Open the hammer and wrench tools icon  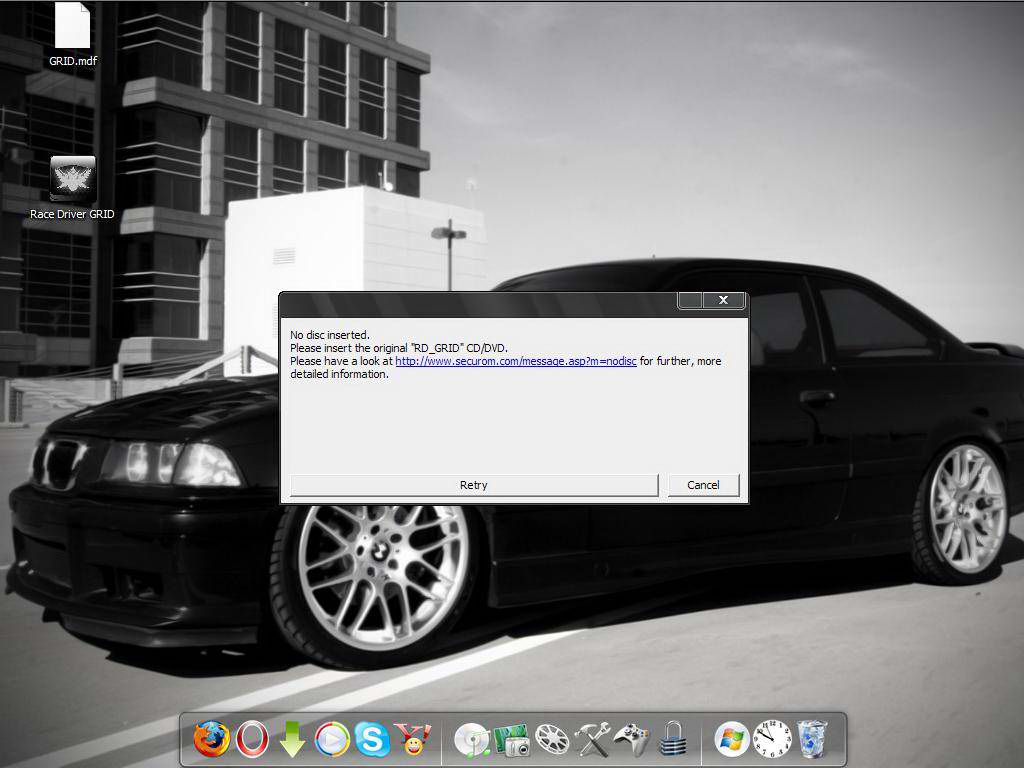point(592,740)
